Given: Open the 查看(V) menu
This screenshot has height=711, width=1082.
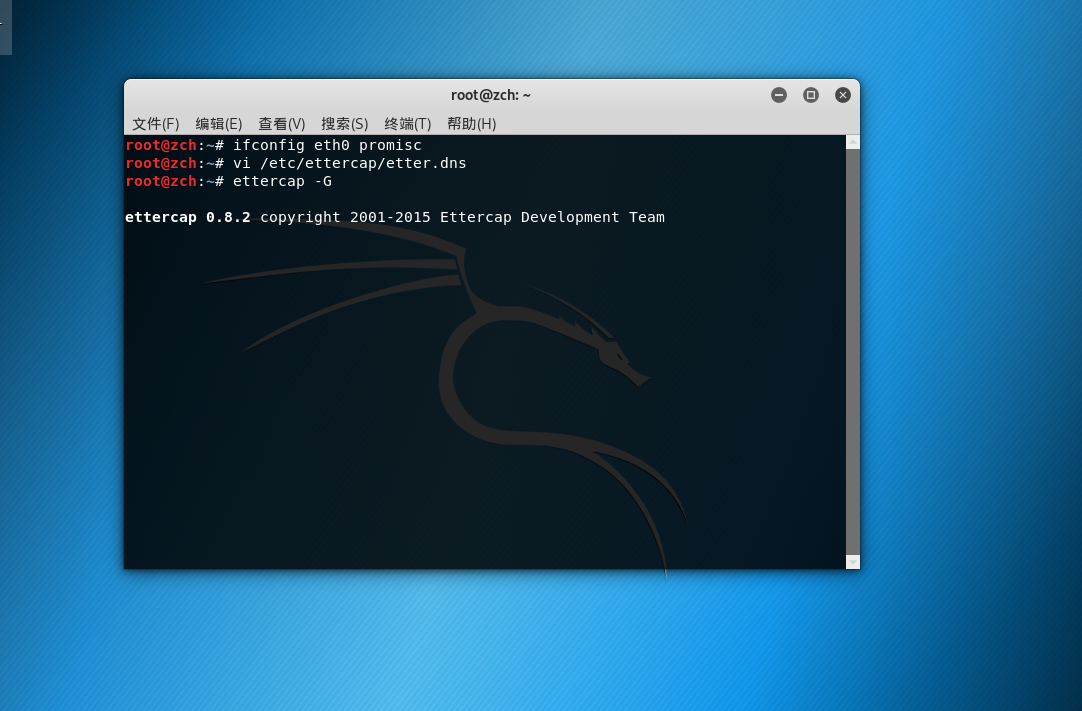Looking at the screenshot, I should 282,124.
